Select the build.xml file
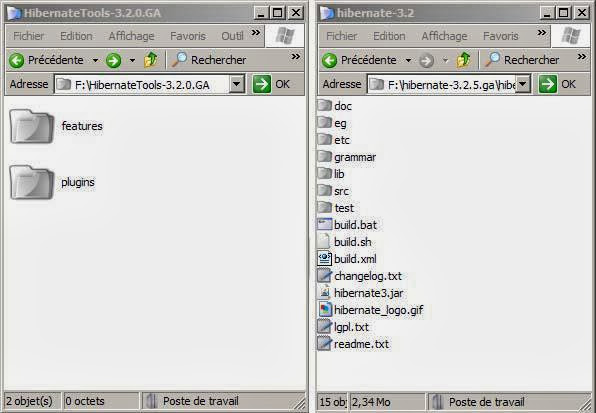The image size is (596, 413). tap(347, 259)
